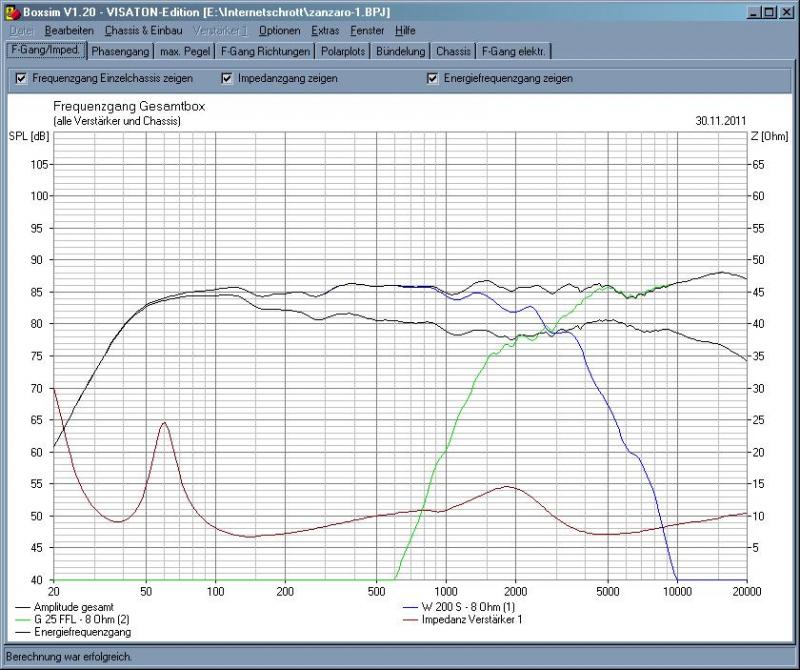Open the max. Pegel tab
800x670 pixels.
click(x=185, y=51)
